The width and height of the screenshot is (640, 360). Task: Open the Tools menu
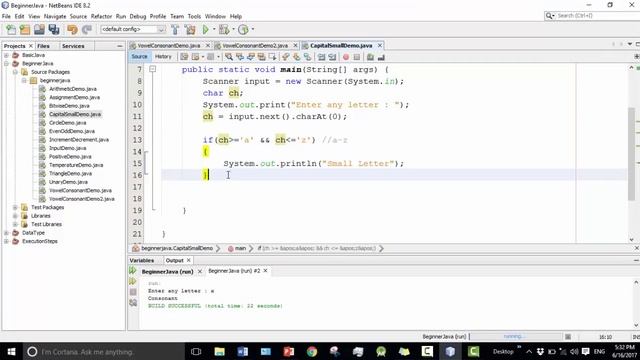click(x=194, y=16)
